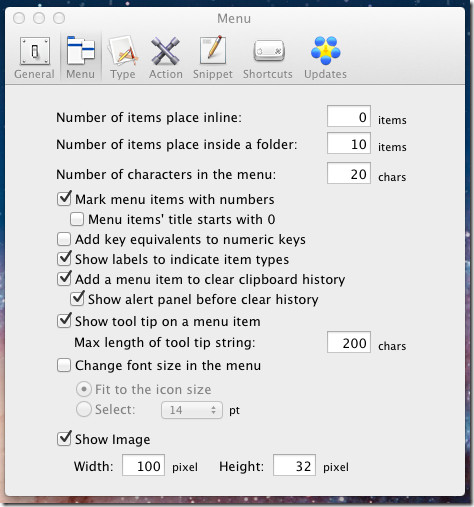Open the Type preferences icon
474x507 pixels.
point(123,50)
